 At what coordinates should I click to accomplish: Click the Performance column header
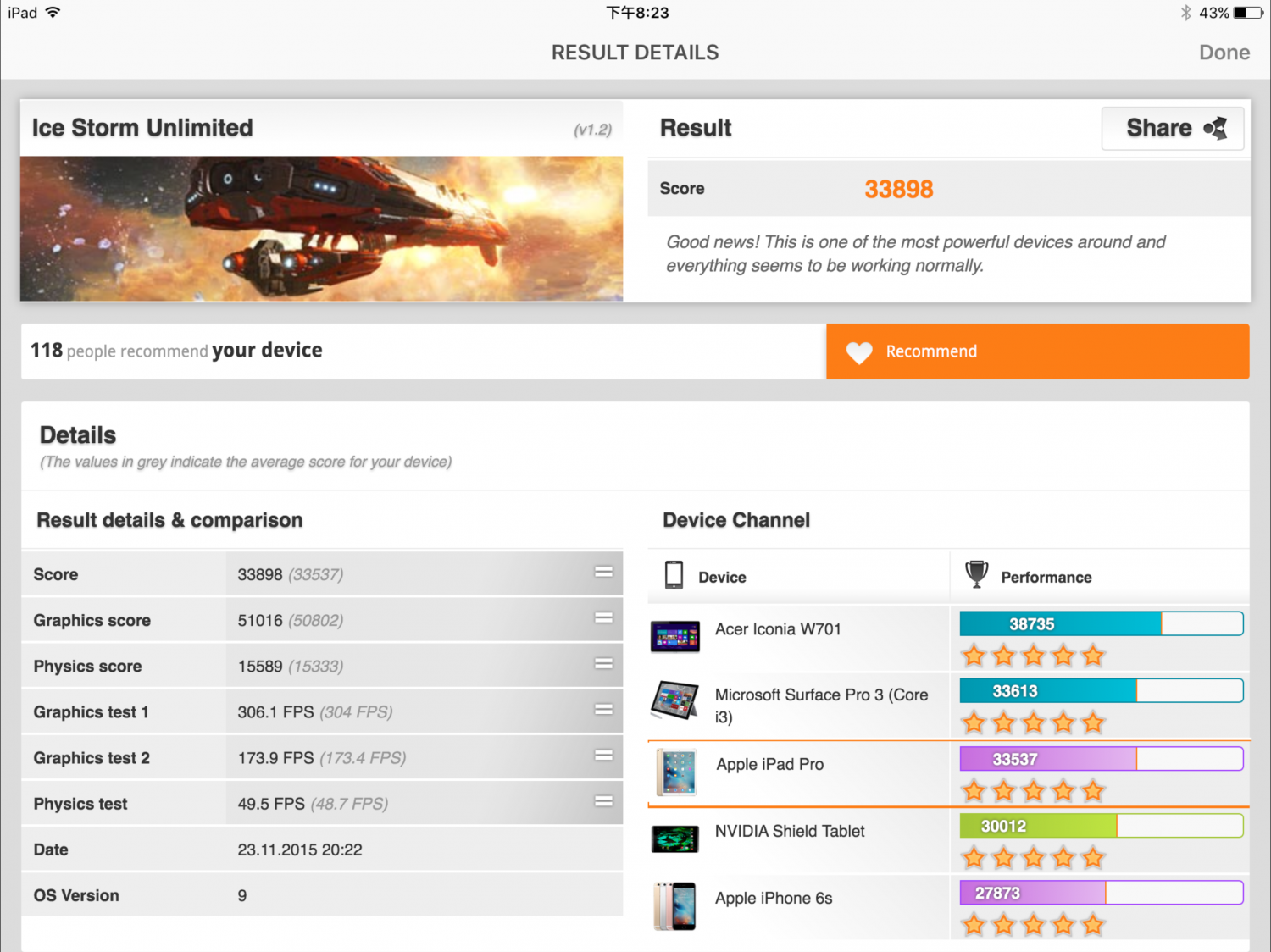[1046, 577]
